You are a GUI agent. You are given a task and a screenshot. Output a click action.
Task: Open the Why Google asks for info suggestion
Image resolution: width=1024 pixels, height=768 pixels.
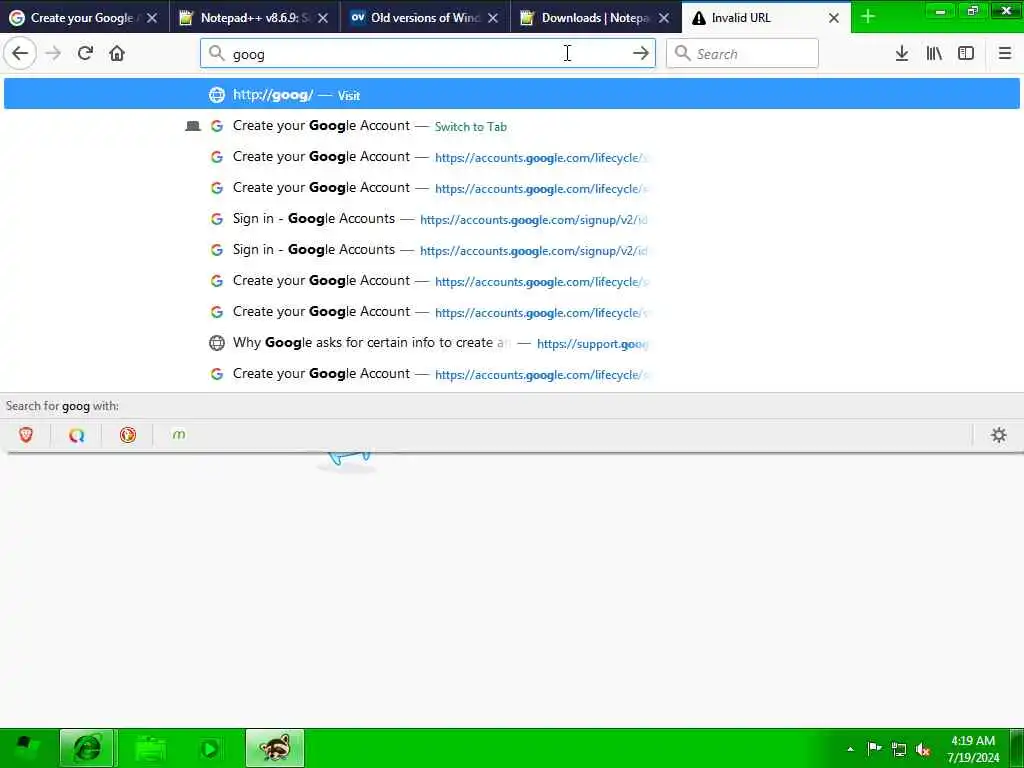(511, 343)
